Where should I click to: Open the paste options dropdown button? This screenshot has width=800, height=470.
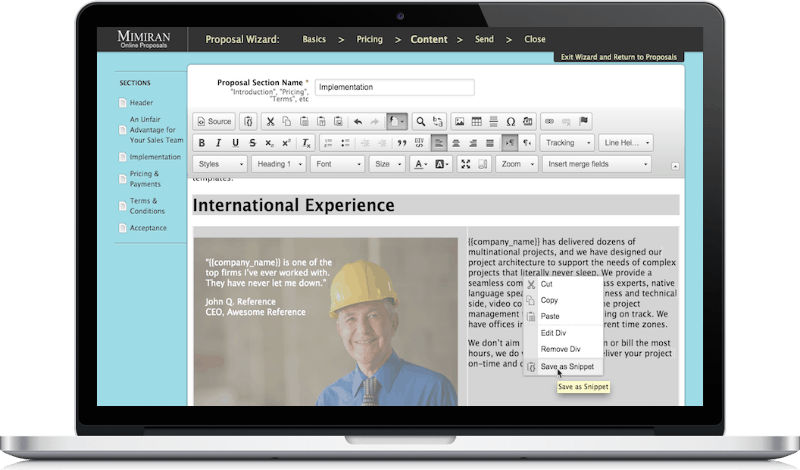coord(396,121)
